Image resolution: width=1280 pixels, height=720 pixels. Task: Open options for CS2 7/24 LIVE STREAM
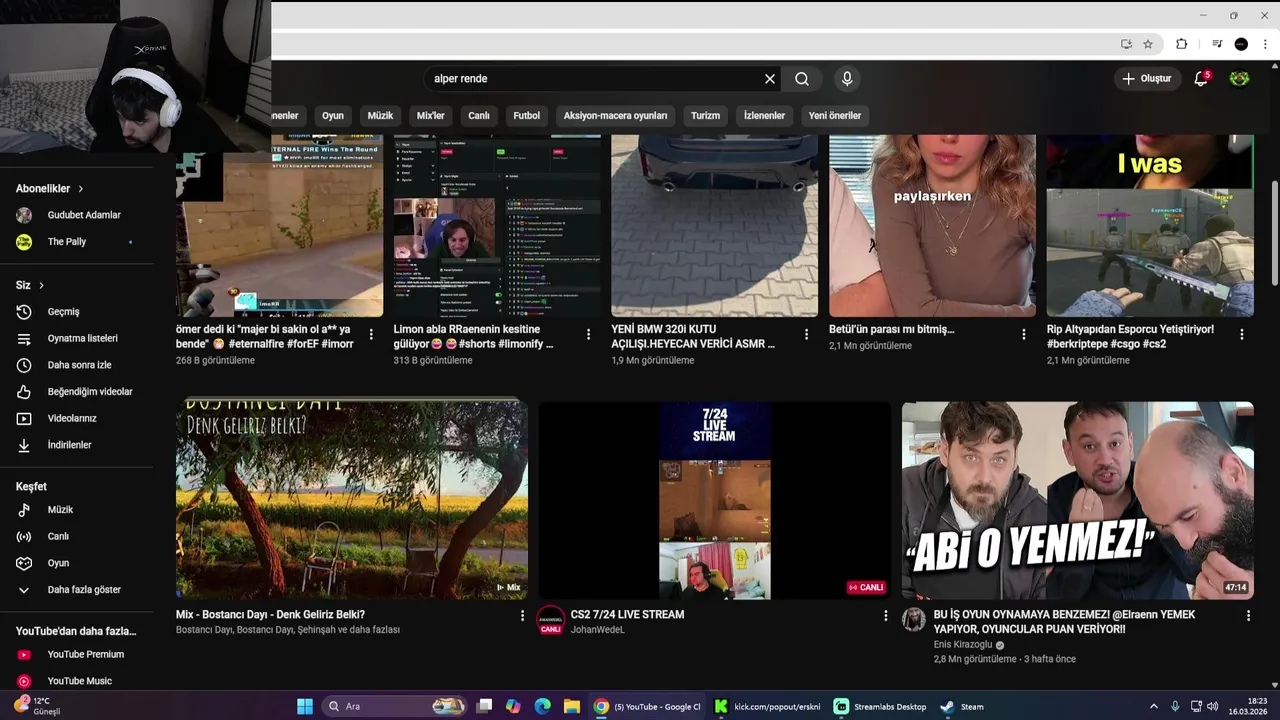pyautogui.click(x=885, y=616)
